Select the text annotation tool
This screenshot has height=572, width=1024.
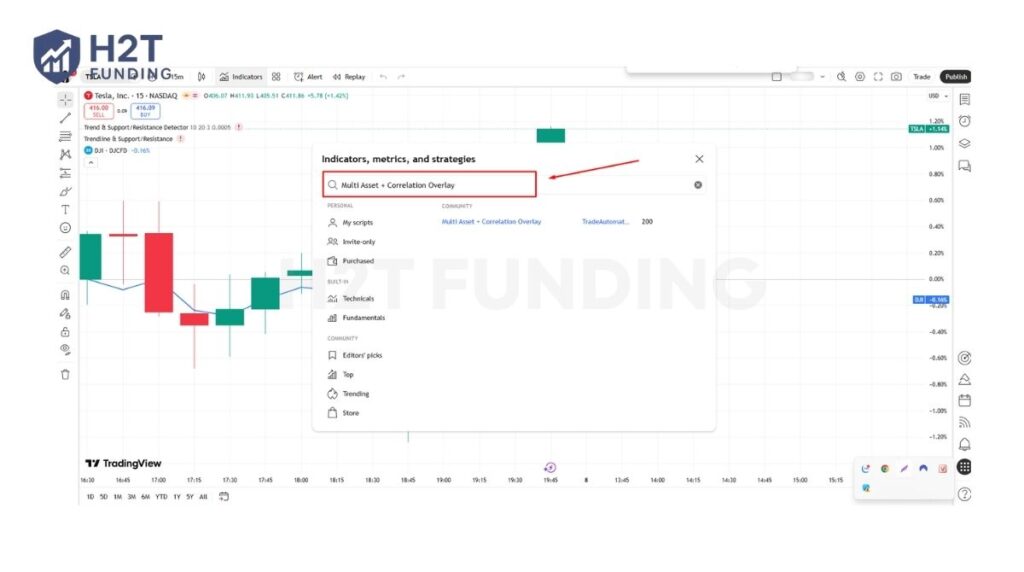point(65,210)
